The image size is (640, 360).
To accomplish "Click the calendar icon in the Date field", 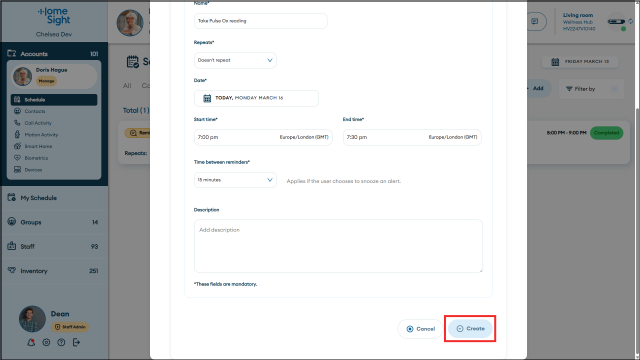I will [x=207, y=98].
